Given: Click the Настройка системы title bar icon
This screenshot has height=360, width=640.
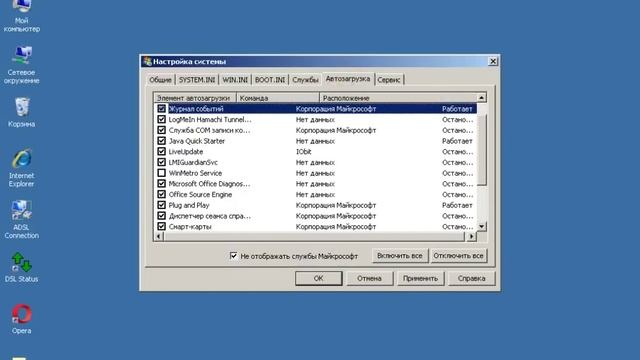Looking at the screenshot, I should point(147,61).
